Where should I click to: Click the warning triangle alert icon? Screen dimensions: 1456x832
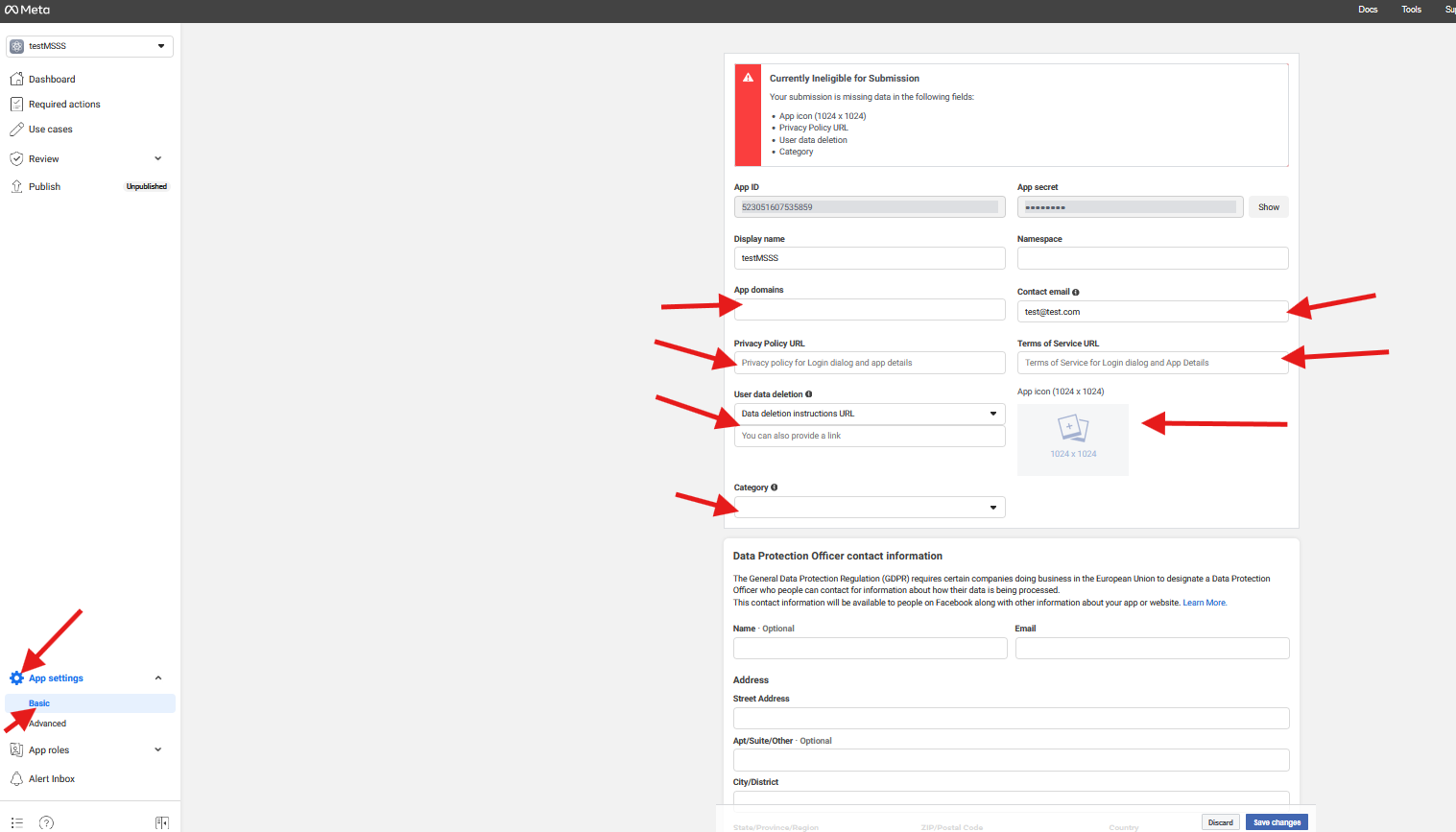pos(748,78)
